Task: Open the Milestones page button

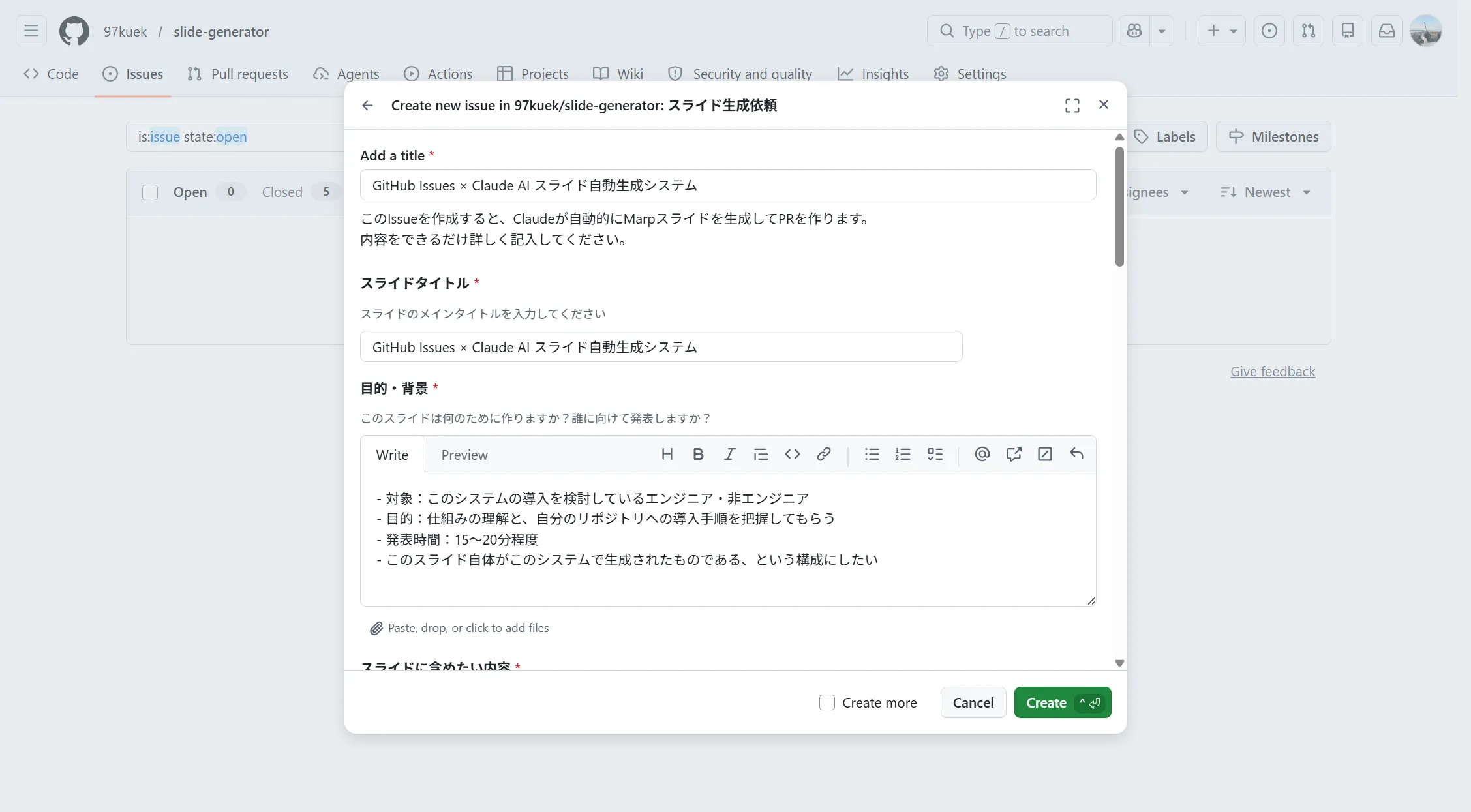Action: click(x=1273, y=136)
